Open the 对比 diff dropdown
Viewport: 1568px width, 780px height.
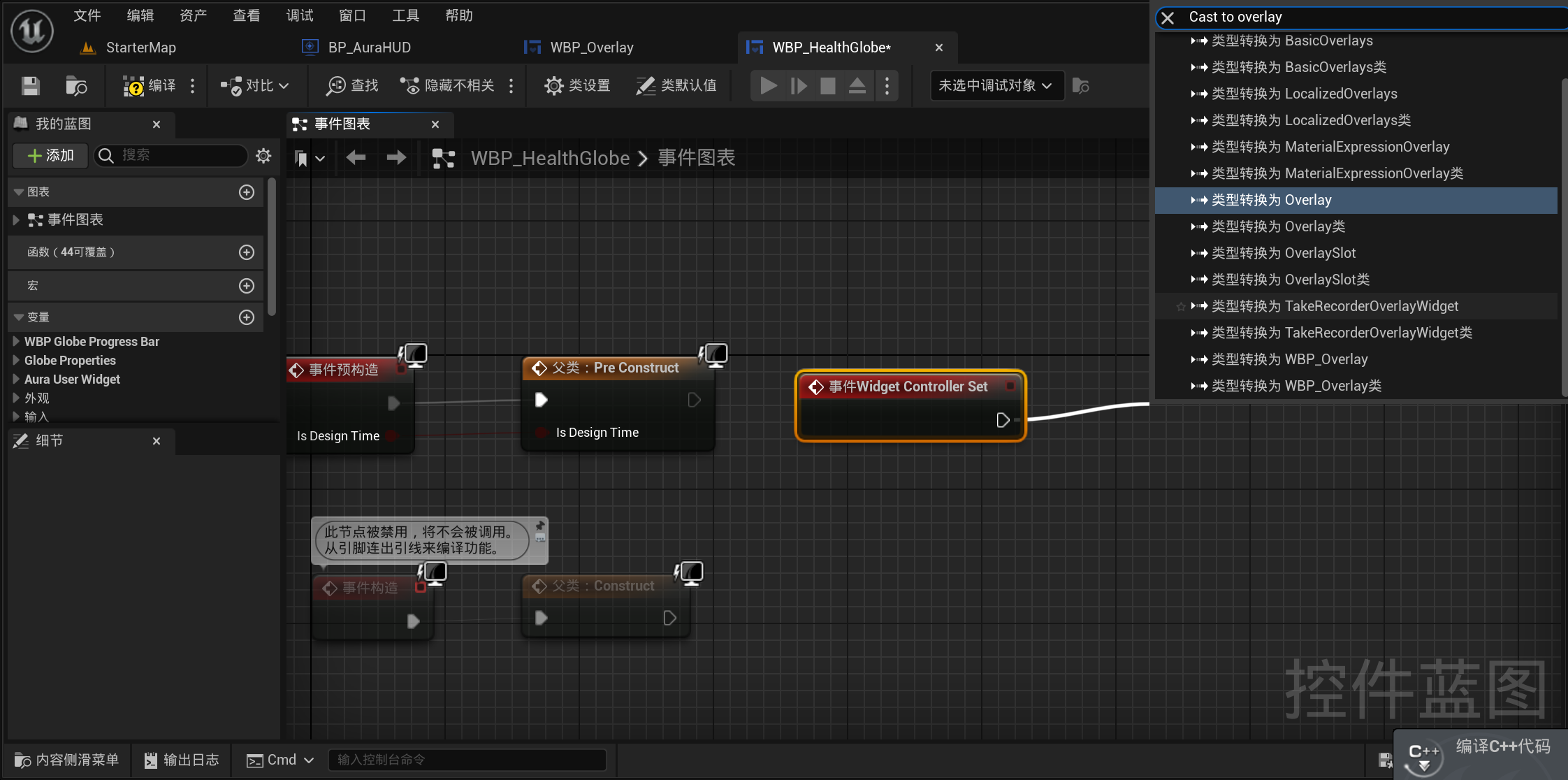click(254, 86)
